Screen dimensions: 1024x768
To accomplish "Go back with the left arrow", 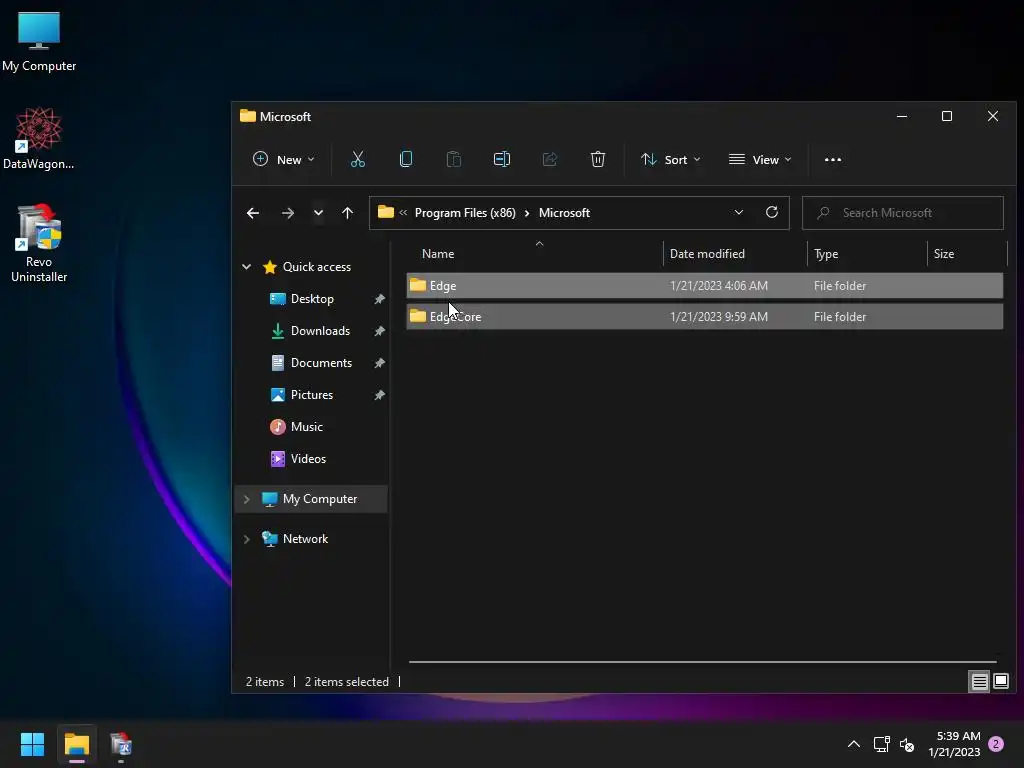I will click(x=253, y=213).
